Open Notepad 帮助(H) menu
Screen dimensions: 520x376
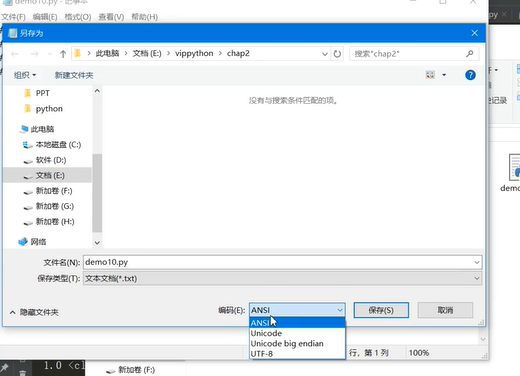point(144,17)
